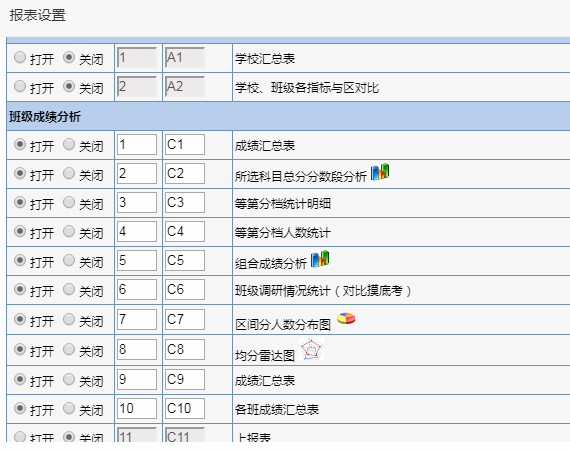This screenshot has height=452, width=570.
Task: Click bar chart icon beside 所选科目总分分数段分析
Action: click(x=380, y=172)
